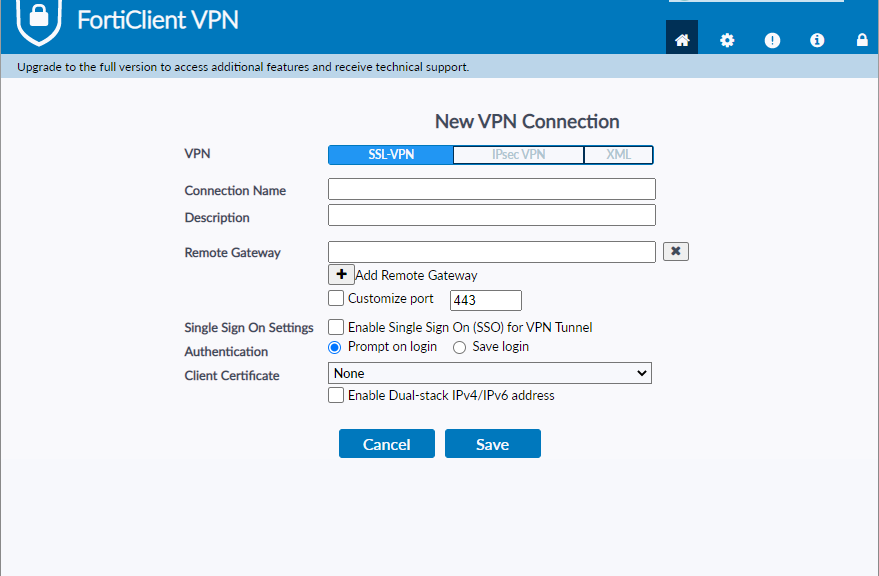Enable the Customize port checkbox
Image resolution: width=879 pixels, height=576 pixels.
pyautogui.click(x=336, y=298)
